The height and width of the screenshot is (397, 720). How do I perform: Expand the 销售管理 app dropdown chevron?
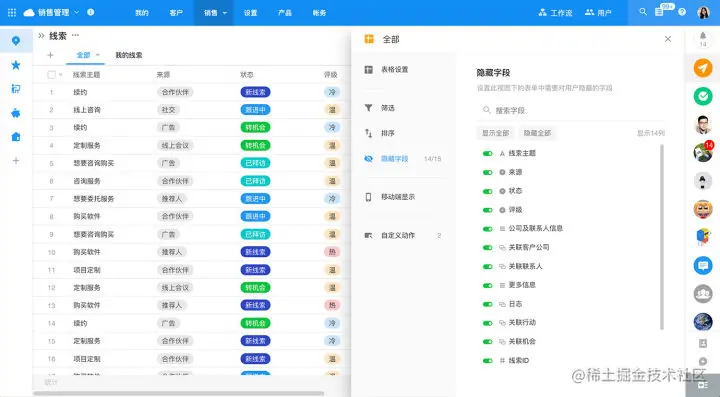click(x=77, y=12)
